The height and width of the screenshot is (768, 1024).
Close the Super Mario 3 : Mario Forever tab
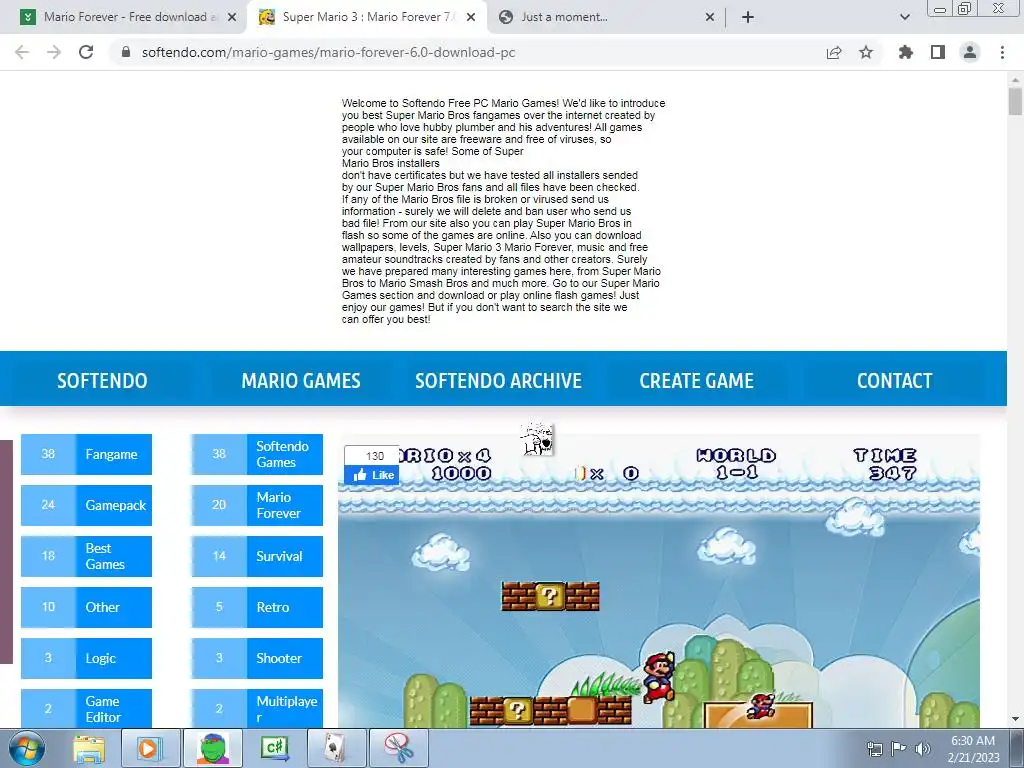point(471,17)
